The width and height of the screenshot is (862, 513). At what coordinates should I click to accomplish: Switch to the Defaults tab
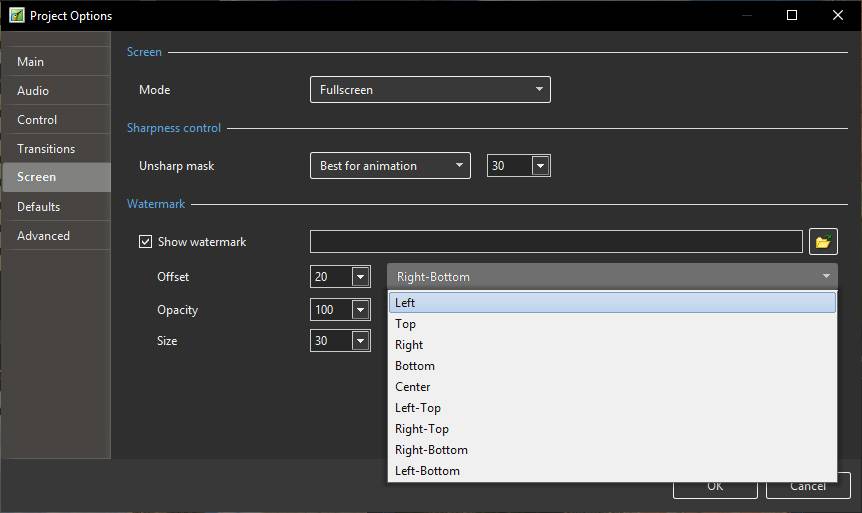57,207
